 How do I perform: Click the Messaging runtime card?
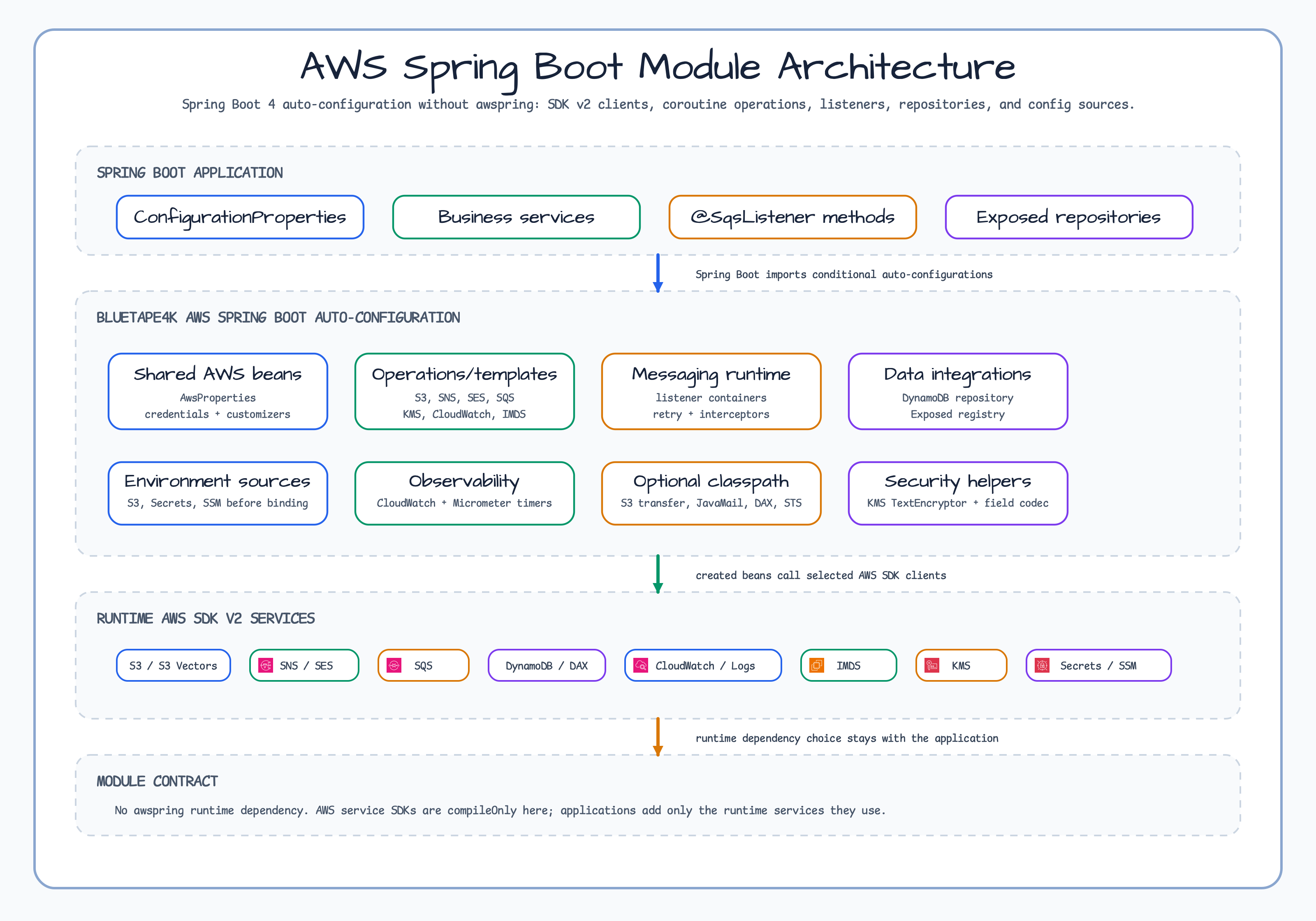point(711,391)
